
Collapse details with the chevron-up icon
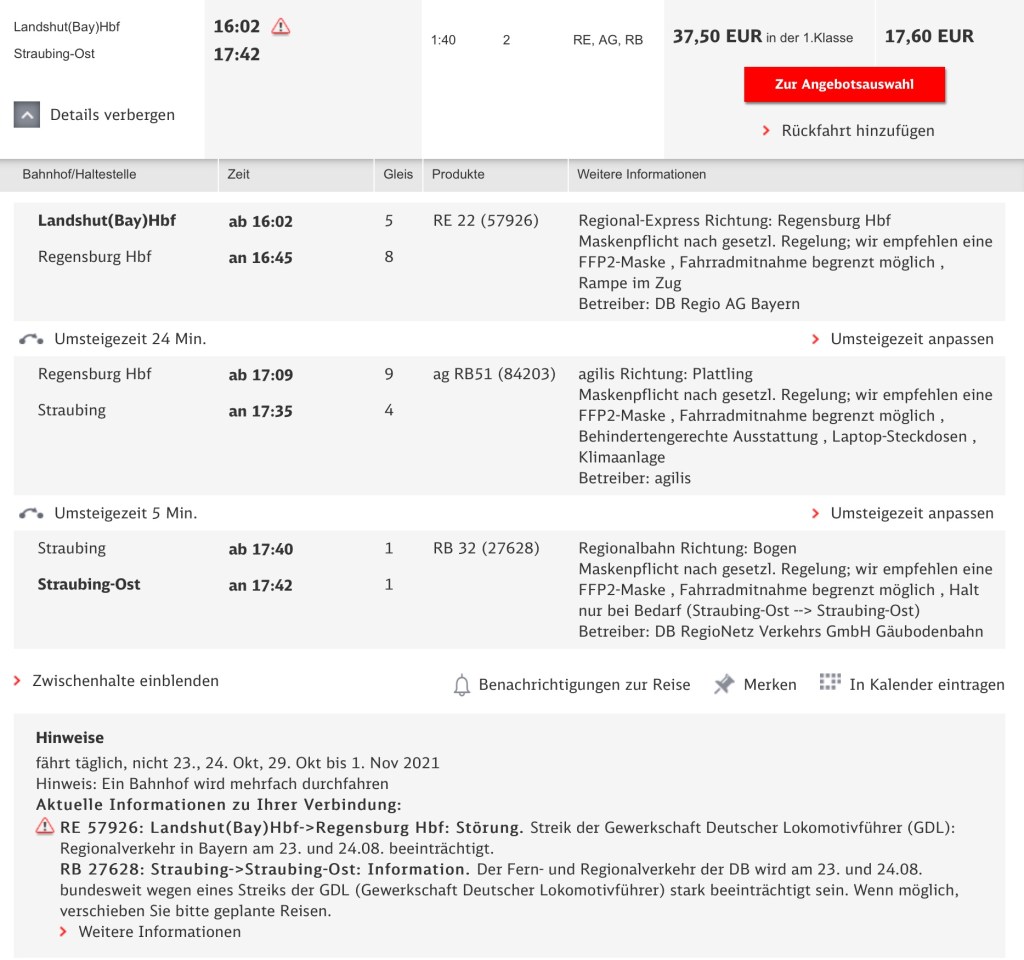[27, 115]
